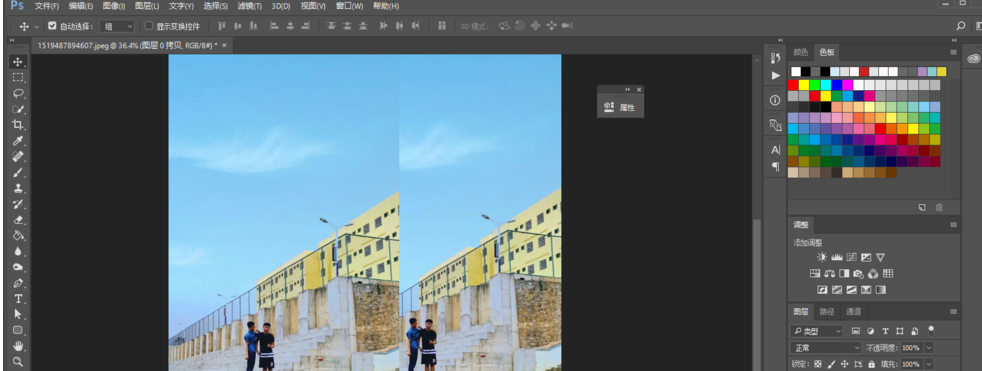Close the 1519487894607.jpeg document tab
982x371 pixels.
click(x=224, y=45)
